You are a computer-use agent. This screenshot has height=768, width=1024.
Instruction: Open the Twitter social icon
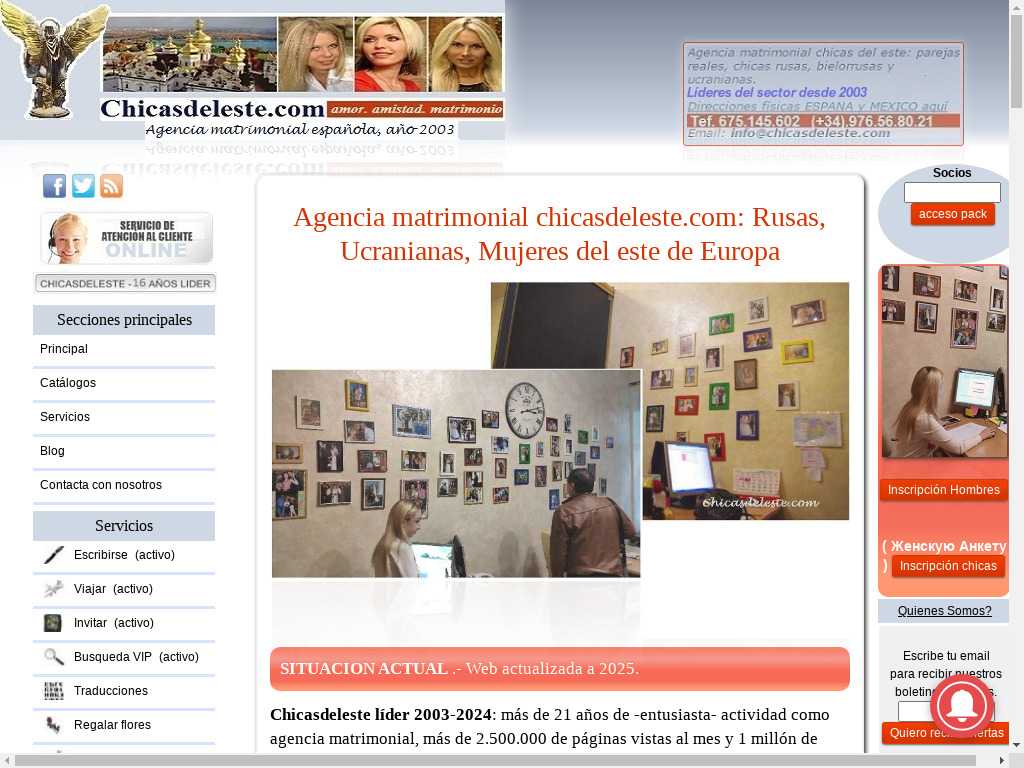coord(83,186)
